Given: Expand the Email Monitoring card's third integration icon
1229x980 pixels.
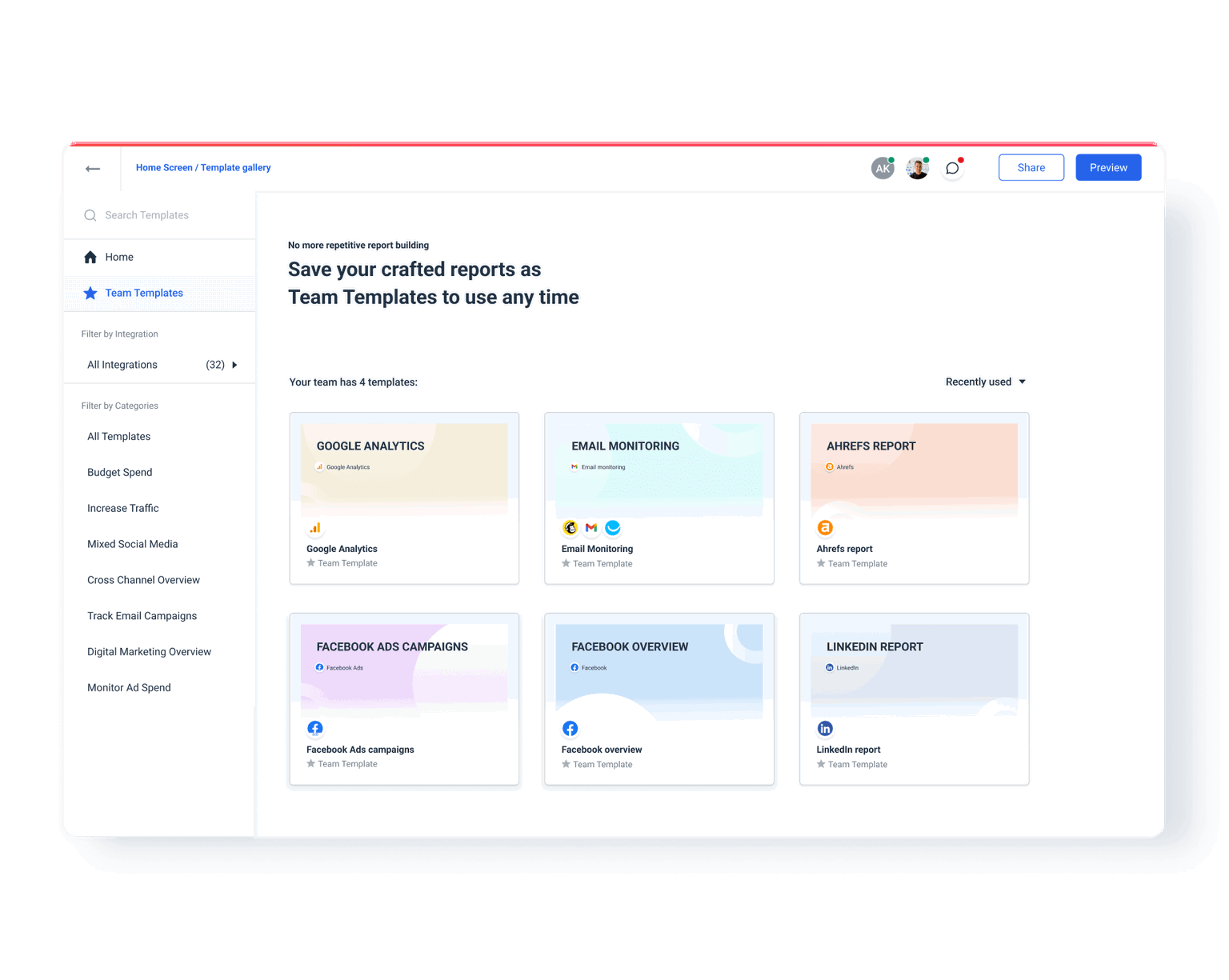Looking at the screenshot, I should pyautogui.click(x=613, y=527).
